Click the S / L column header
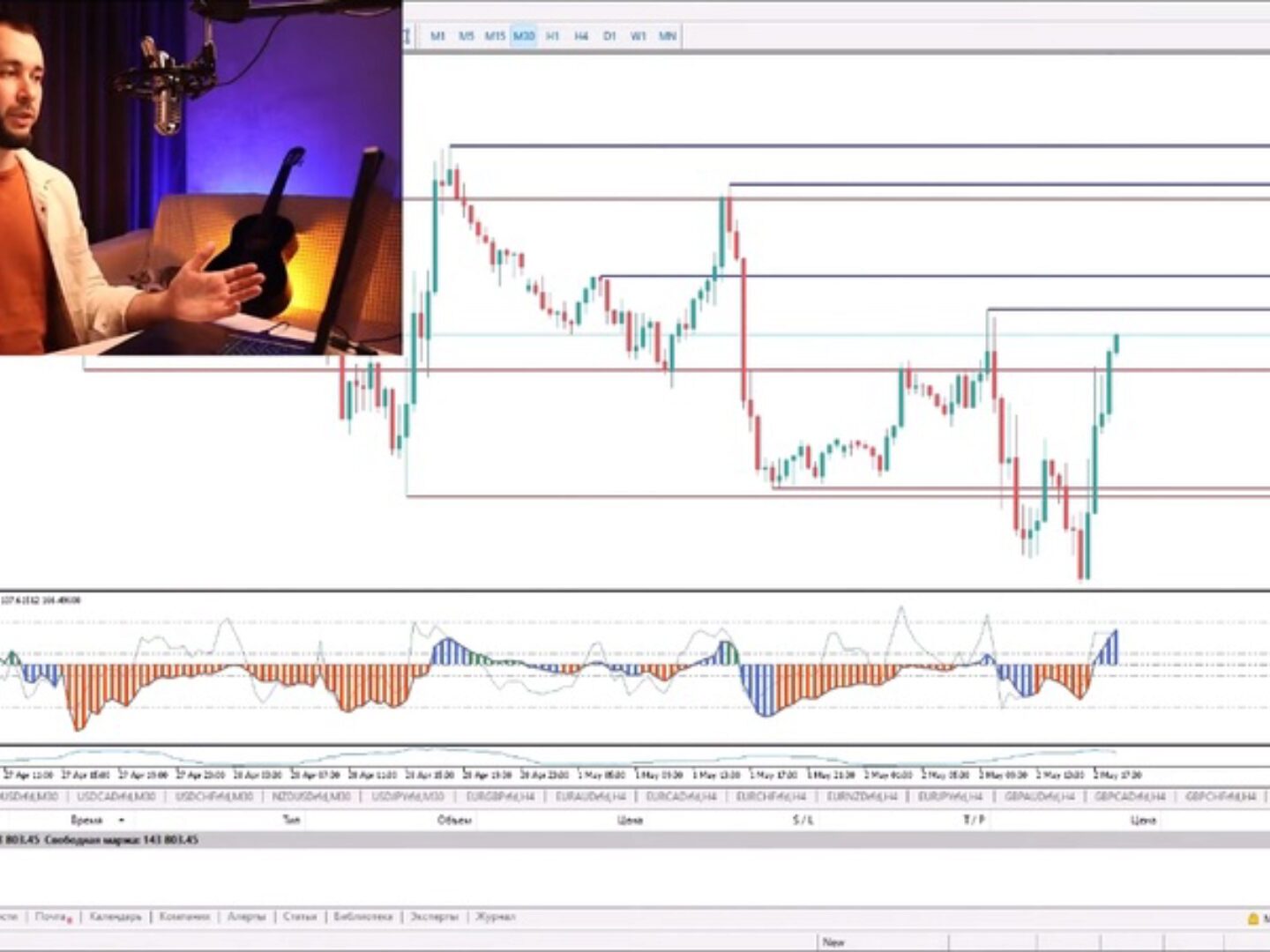The image size is (1270, 952). click(803, 820)
